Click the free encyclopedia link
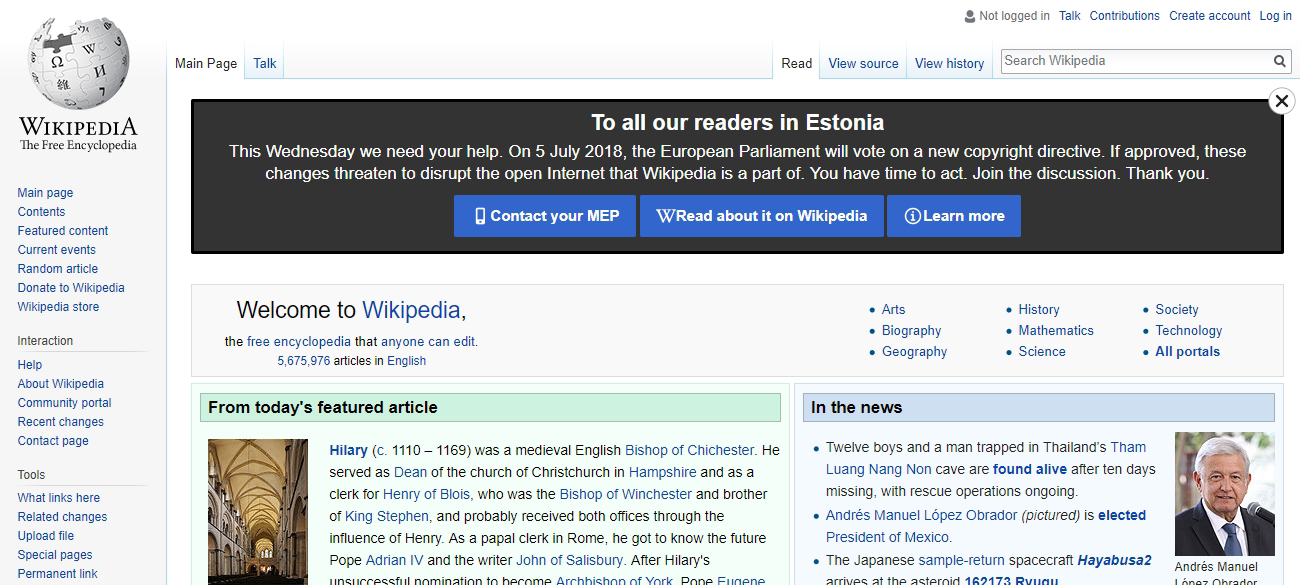This screenshot has height=585, width=1300. (x=299, y=342)
